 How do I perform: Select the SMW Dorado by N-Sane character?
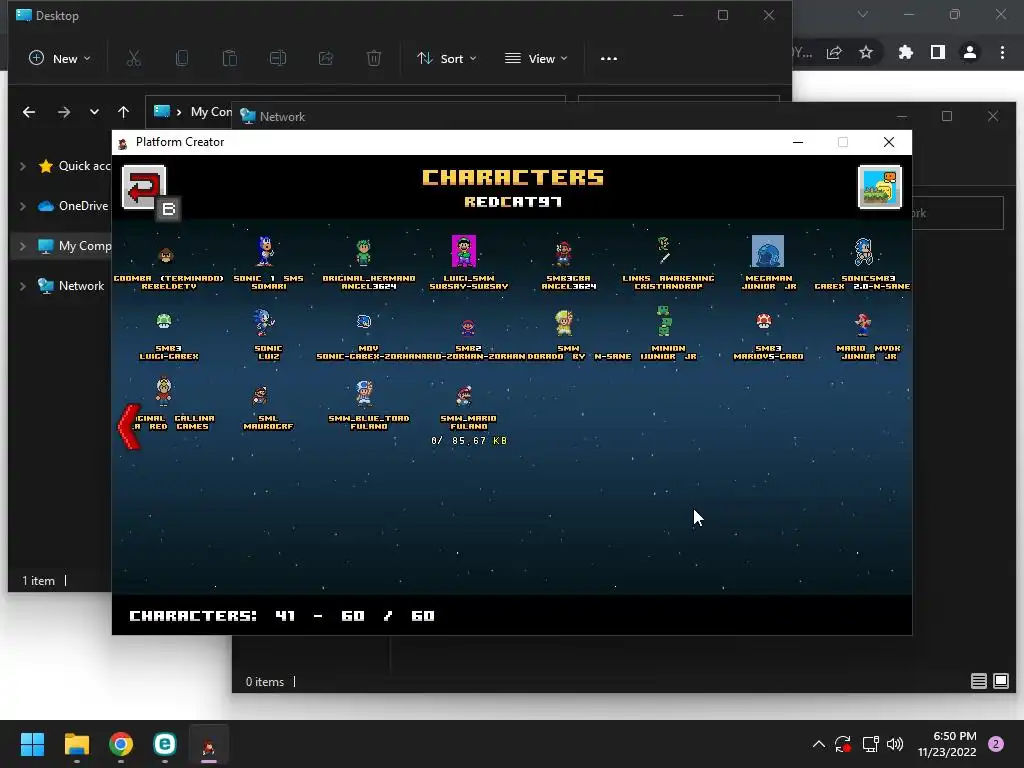point(564,323)
